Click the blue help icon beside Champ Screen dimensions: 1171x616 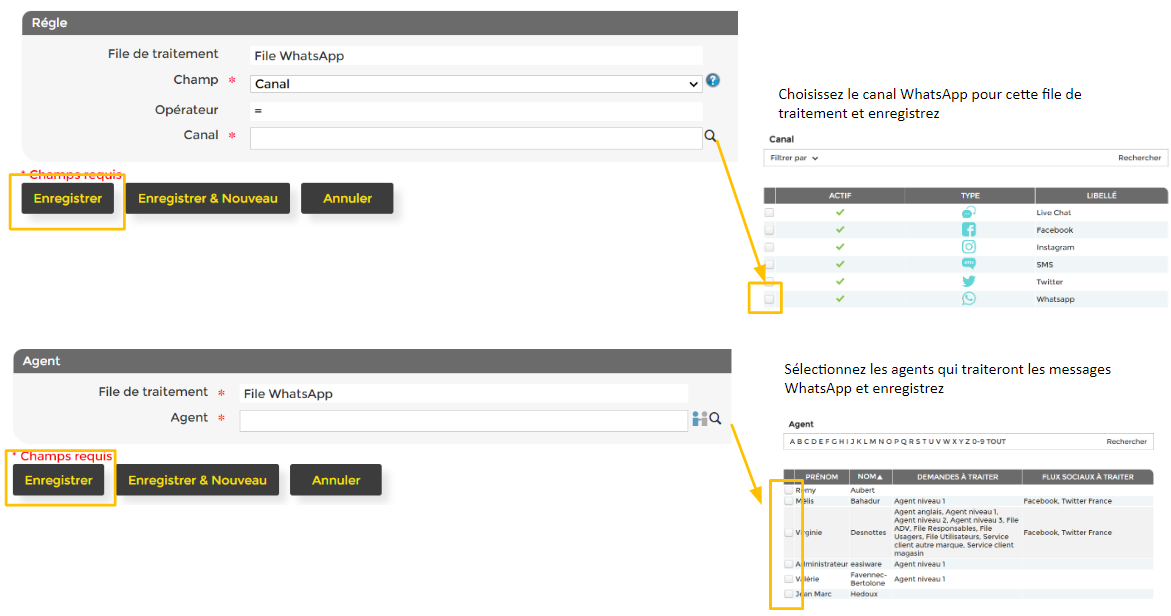coord(713,81)
